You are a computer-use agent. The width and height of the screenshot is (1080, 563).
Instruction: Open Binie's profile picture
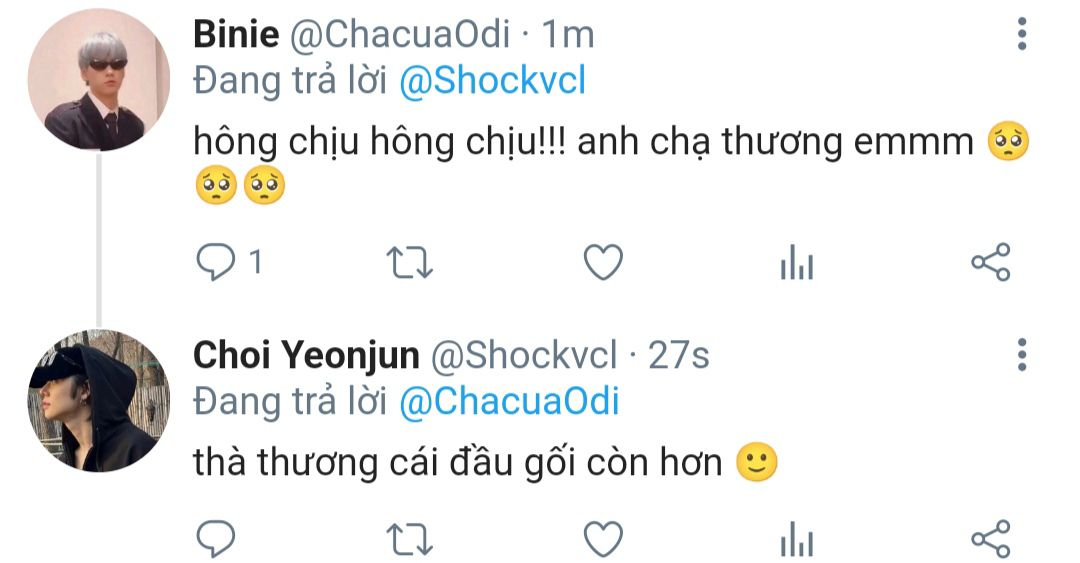click(98, 81)
